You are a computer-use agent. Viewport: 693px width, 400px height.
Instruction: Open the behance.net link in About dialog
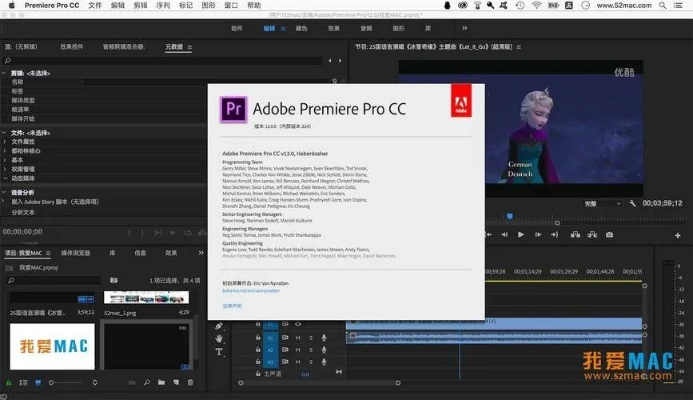pos(250,291)
